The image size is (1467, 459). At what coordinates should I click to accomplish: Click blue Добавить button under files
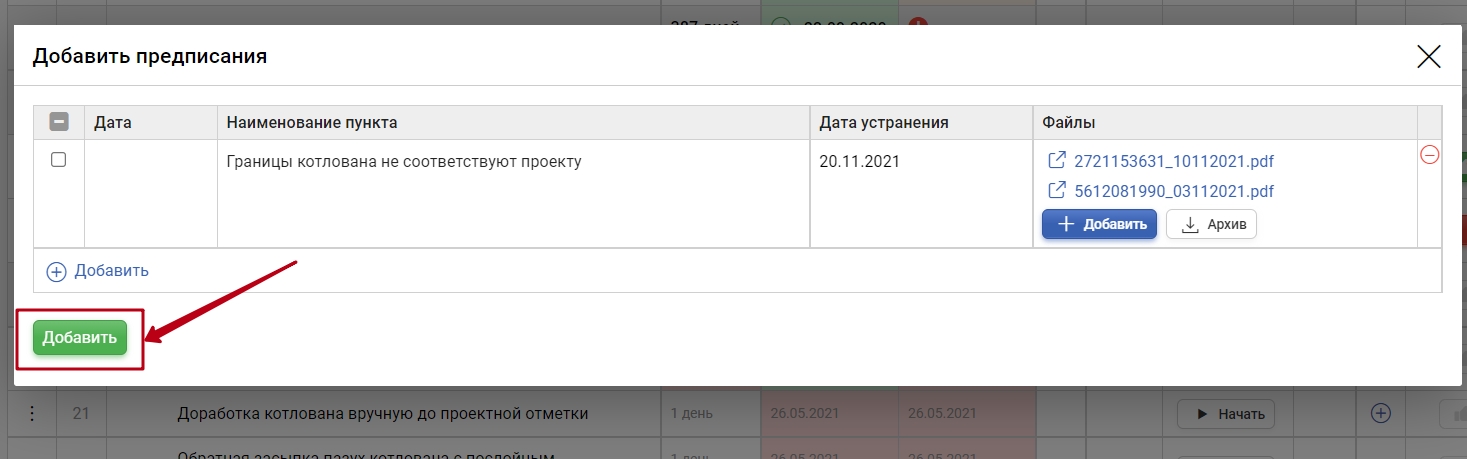pos(1099,224)
